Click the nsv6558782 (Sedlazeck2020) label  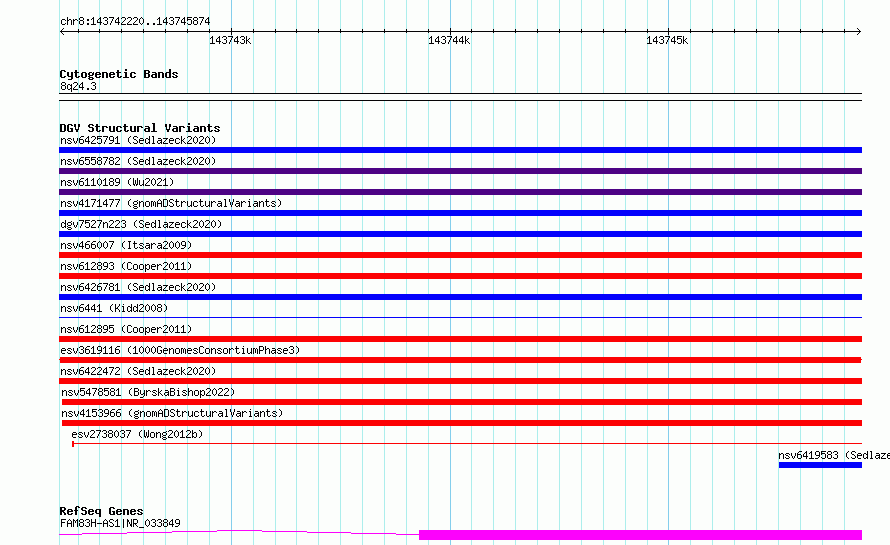[138, 161]
